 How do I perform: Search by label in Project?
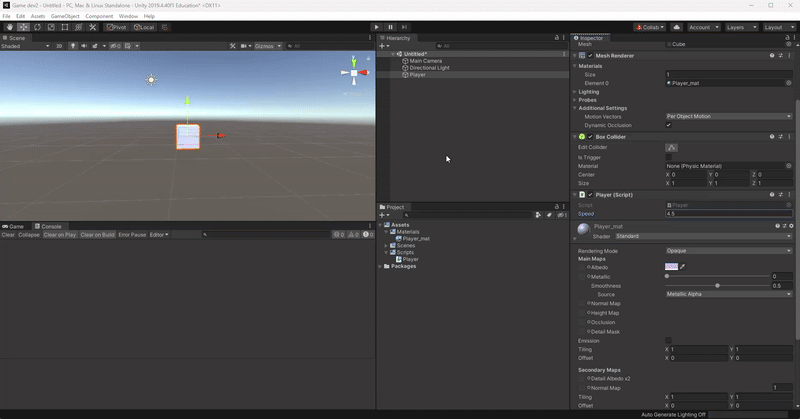coord(549,215)
